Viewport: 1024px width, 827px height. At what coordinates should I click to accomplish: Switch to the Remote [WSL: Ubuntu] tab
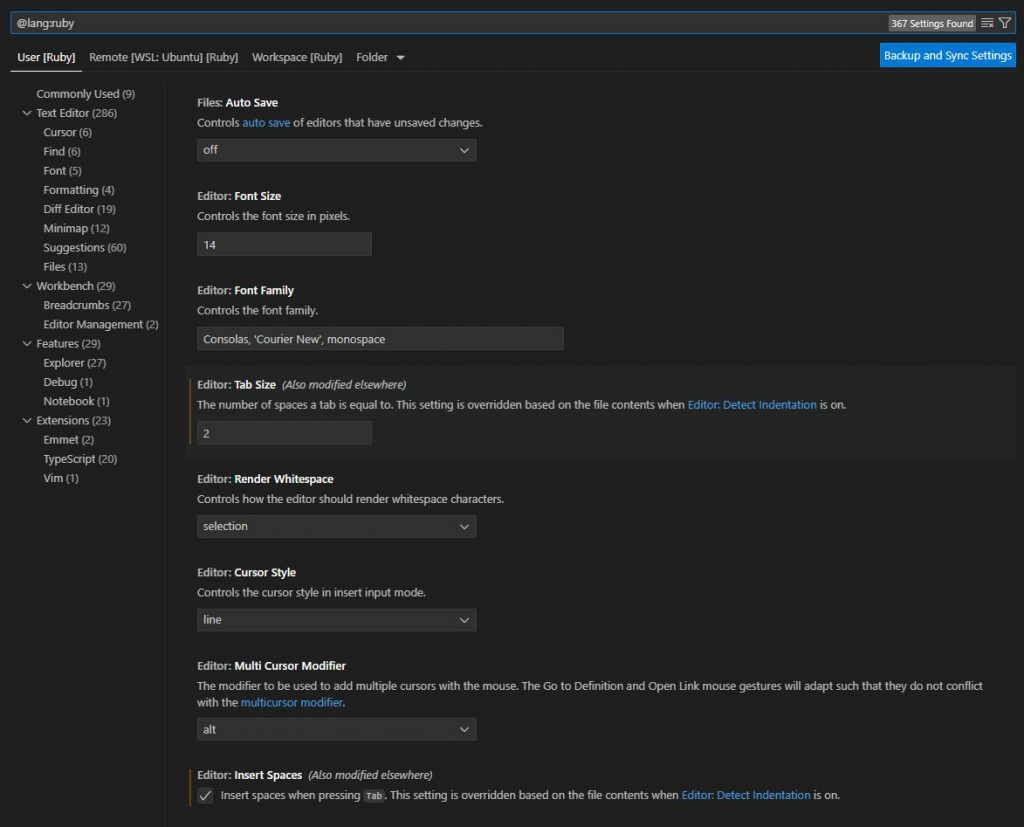tap(163, 57)
